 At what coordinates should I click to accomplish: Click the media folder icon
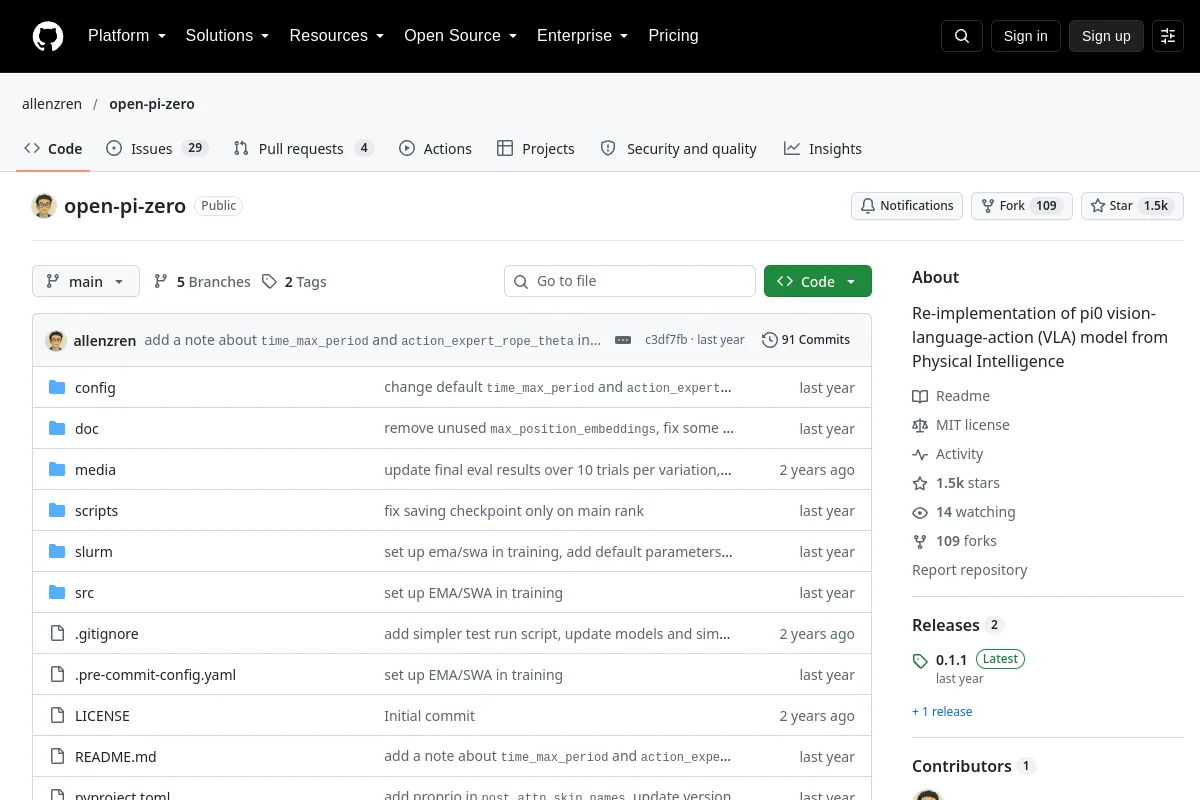click(x=57, y=469)
